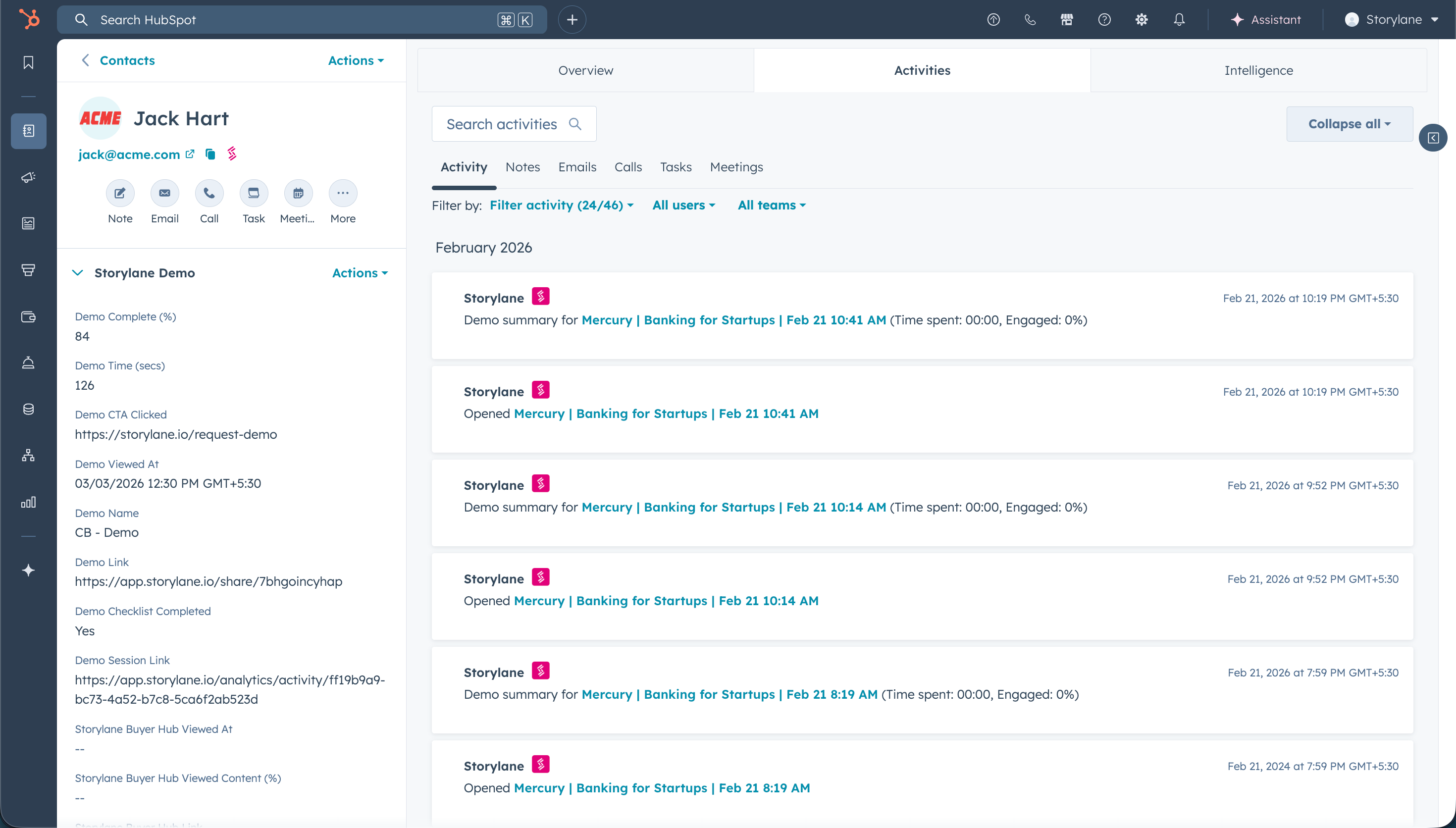Open the Reporting bar chart sidebar icon
Image resolution: width=1456 pixels, height=828 pixels.
coord(28,502)
